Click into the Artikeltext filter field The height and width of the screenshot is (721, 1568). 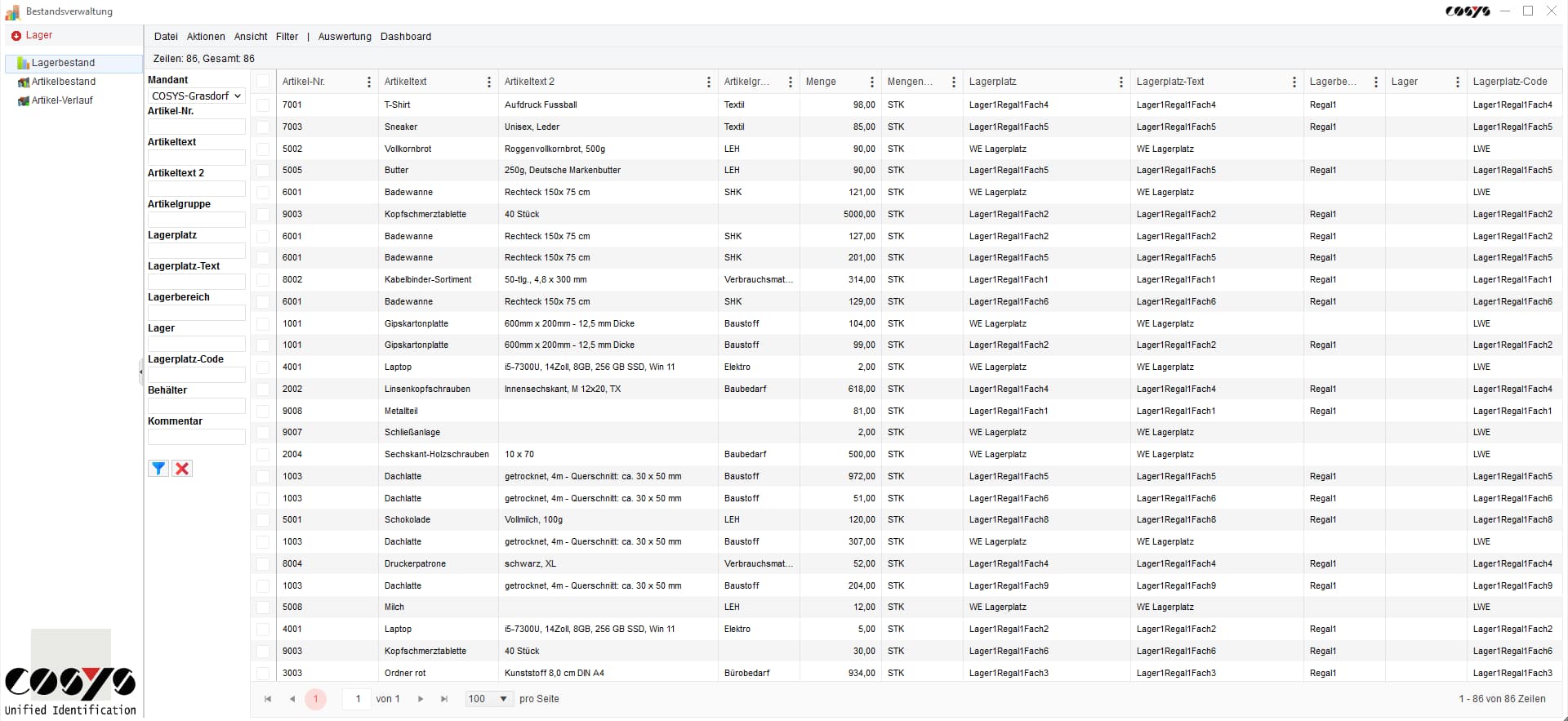click(x=197, y=158)
